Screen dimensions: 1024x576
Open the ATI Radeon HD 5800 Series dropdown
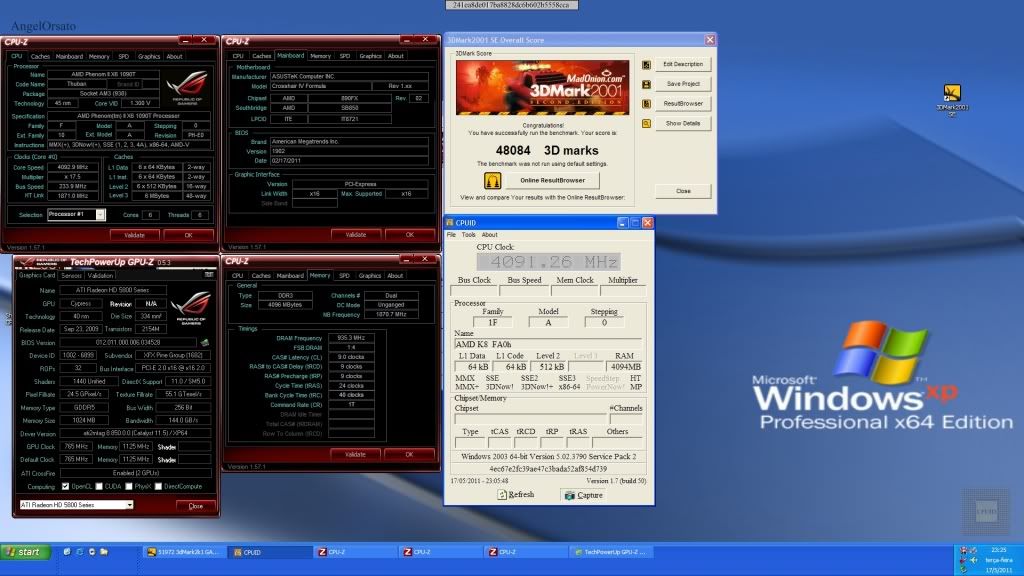(x=129, y=505)
